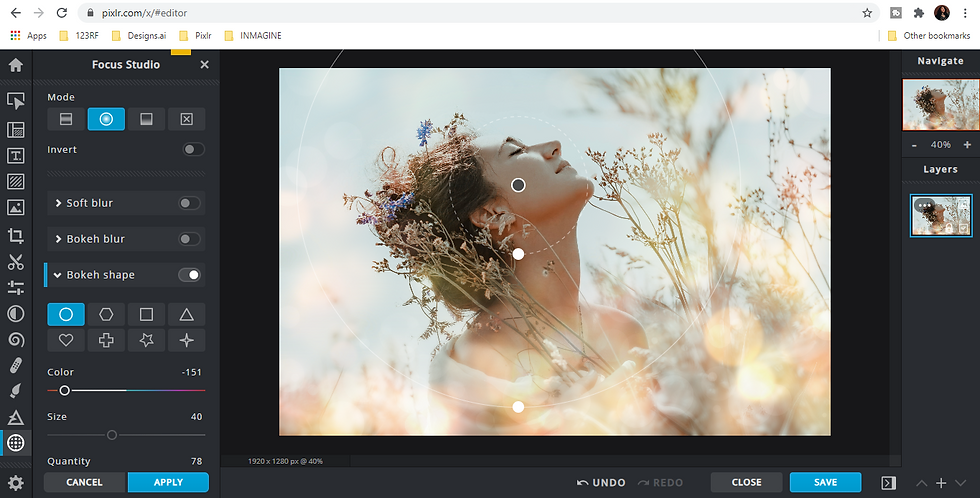Open the Other bookmarks folder

point(929,36)
